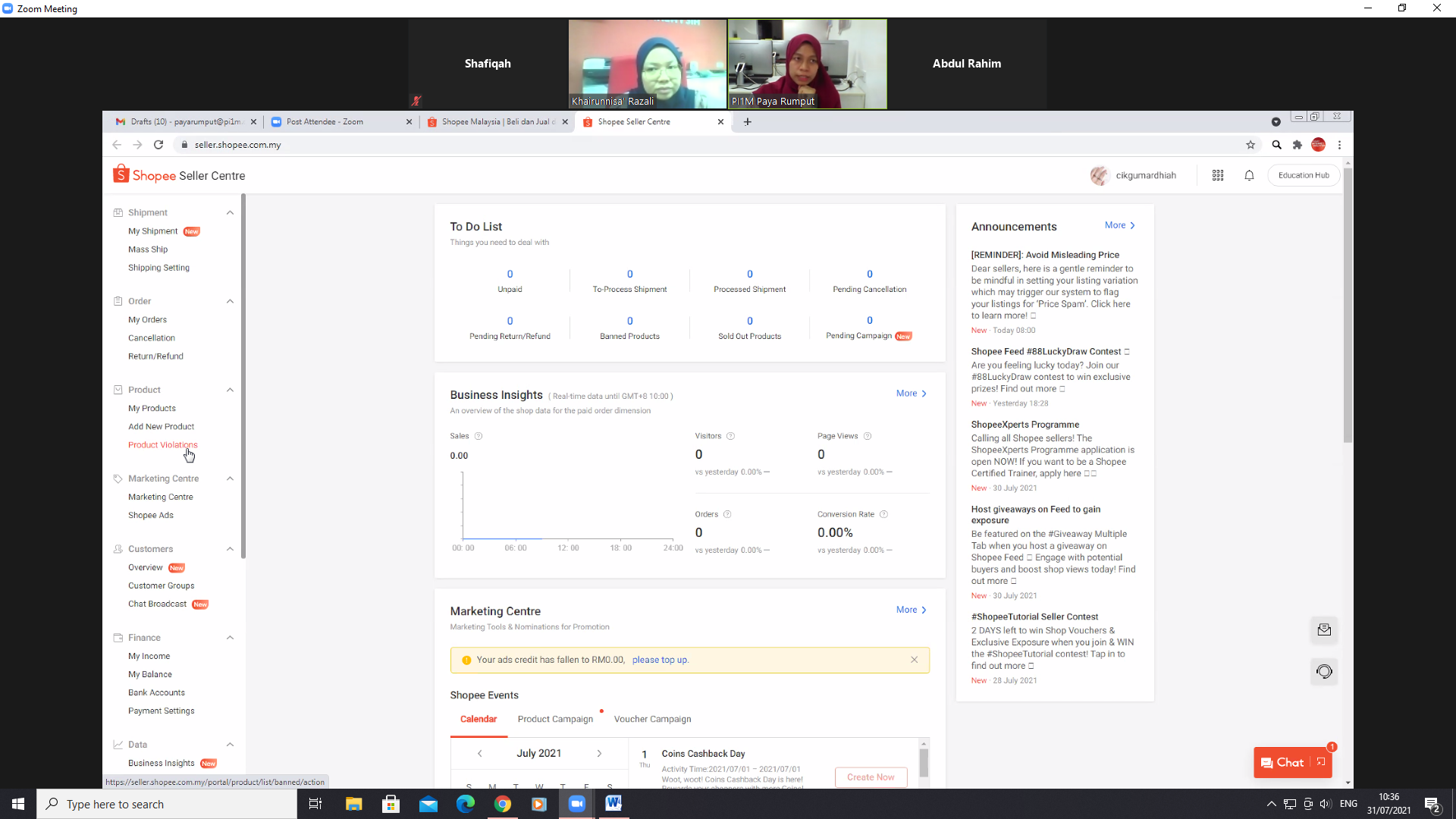This screenshot has width=1456, height=819.
Task: Go back to previous browser page
Action: [117, 145]
